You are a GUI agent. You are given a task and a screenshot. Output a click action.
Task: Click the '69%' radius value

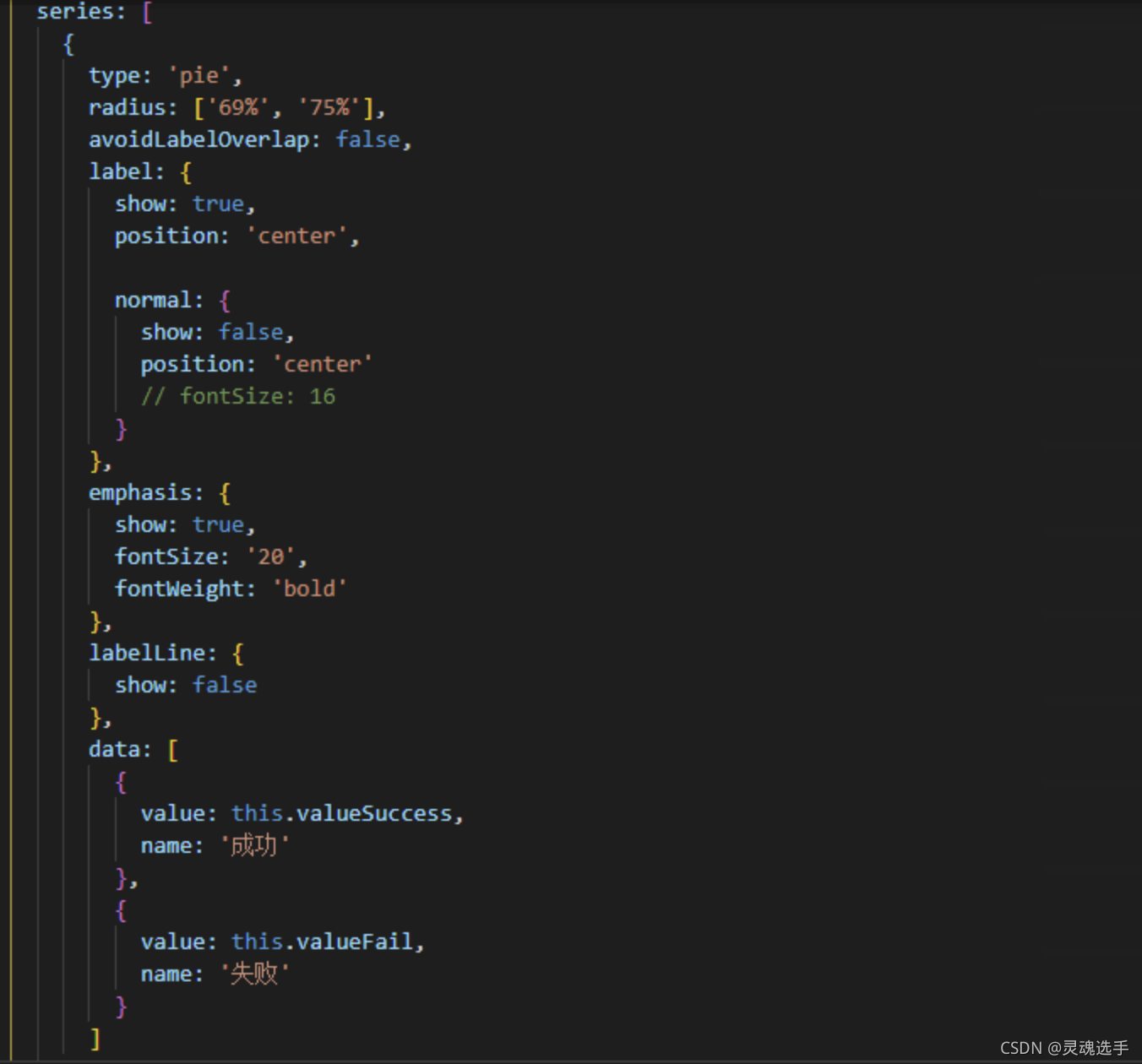coord(238,107)
